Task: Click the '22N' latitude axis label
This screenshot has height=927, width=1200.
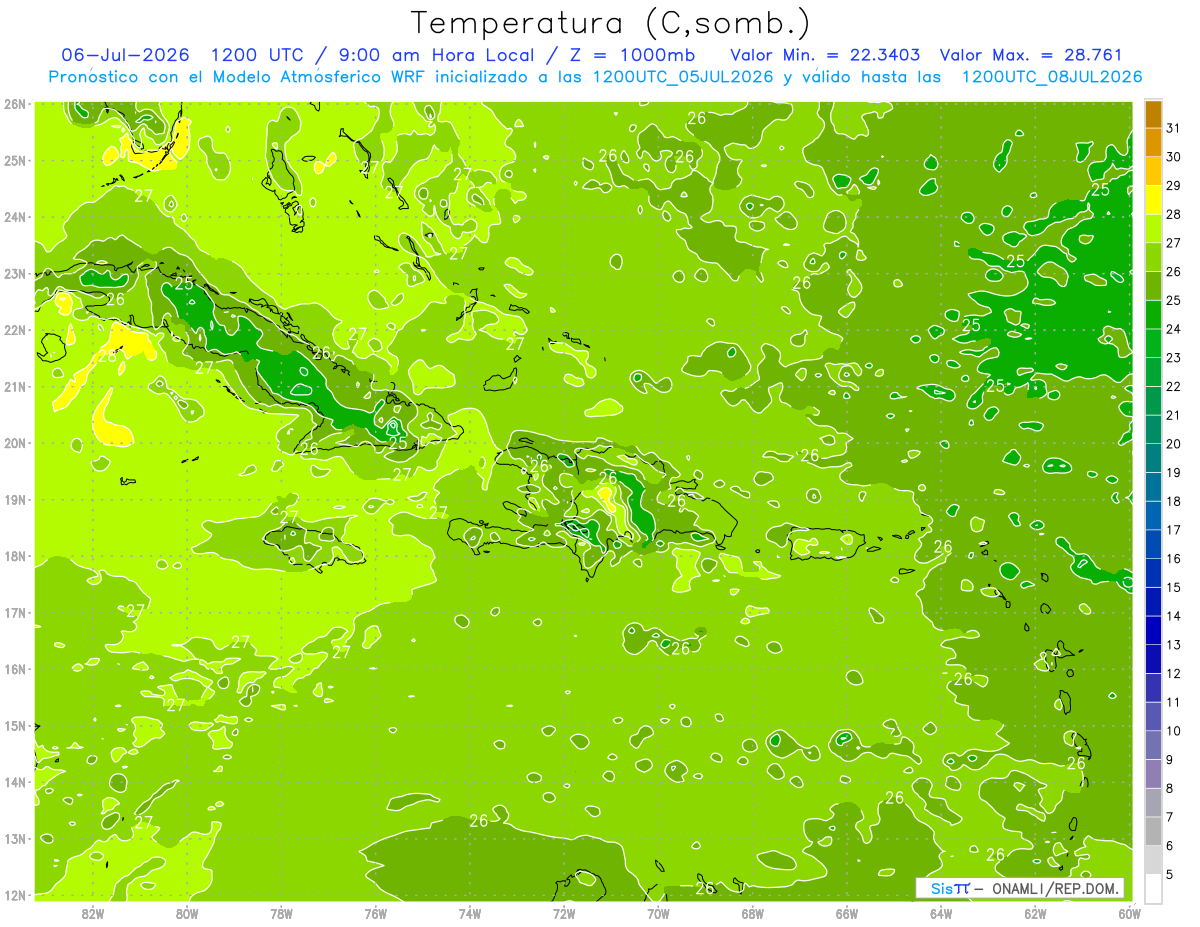Action: point(15,330)
